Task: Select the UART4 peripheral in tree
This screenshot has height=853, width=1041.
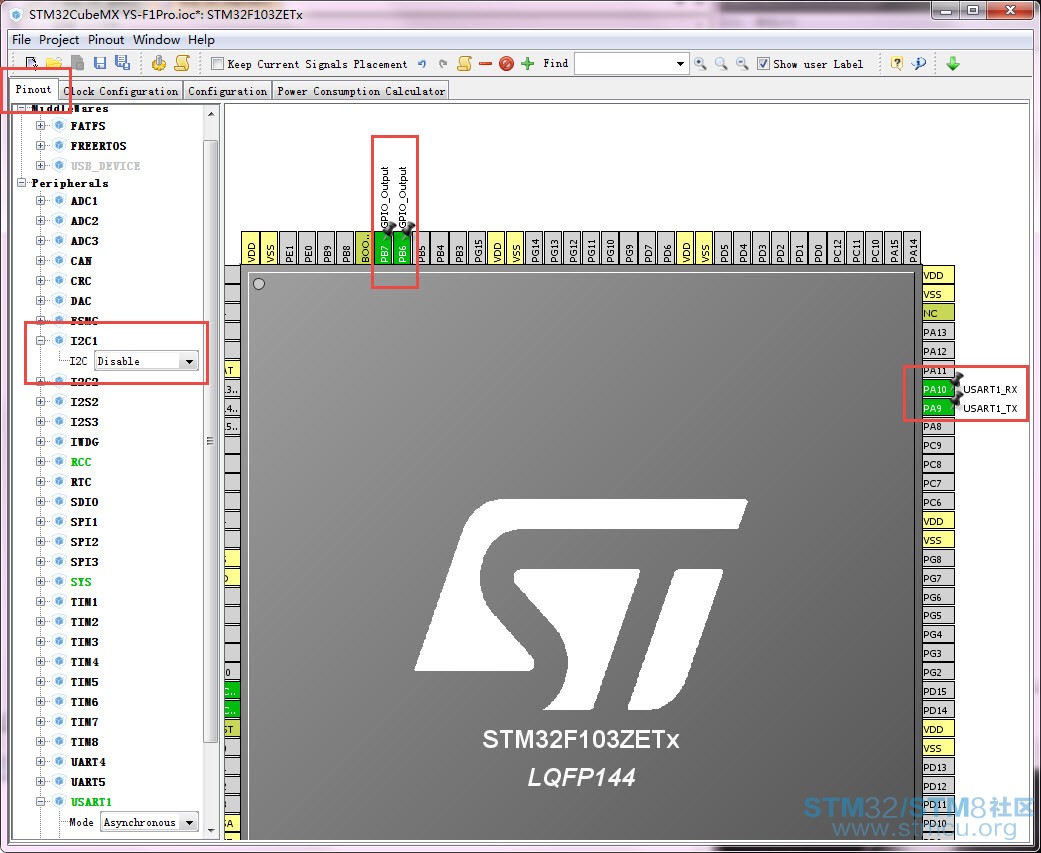Action: 88,762
